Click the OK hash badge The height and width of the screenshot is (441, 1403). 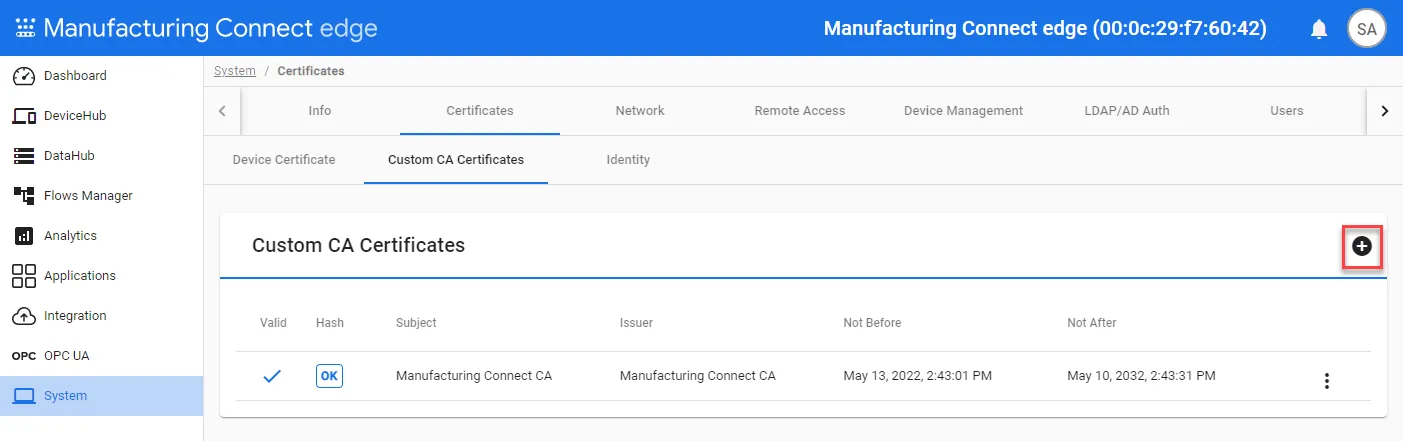pyautogui.click(x=329, y=376)
